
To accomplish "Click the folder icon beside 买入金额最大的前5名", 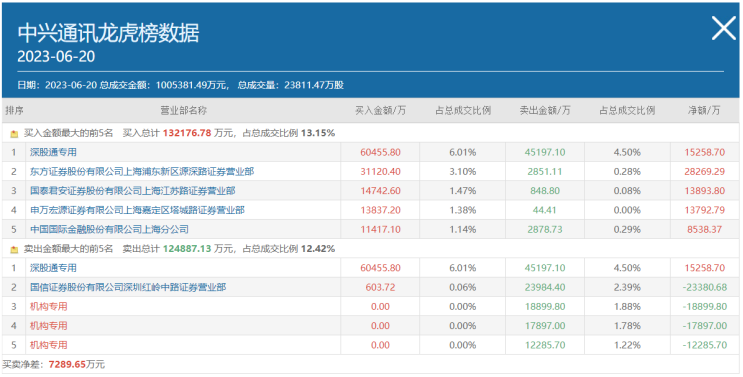I will click(14, 134).
